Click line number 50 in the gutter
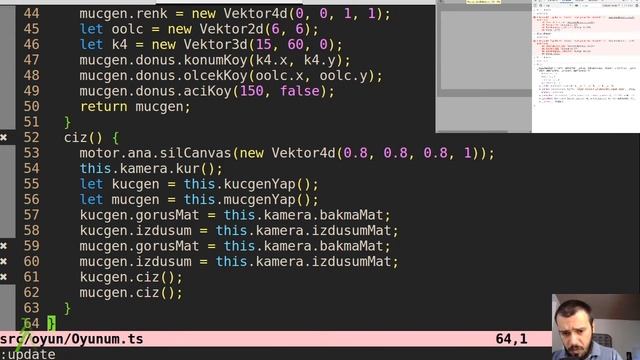Viewport: 640px width, 360px height. tap(31, 107)
